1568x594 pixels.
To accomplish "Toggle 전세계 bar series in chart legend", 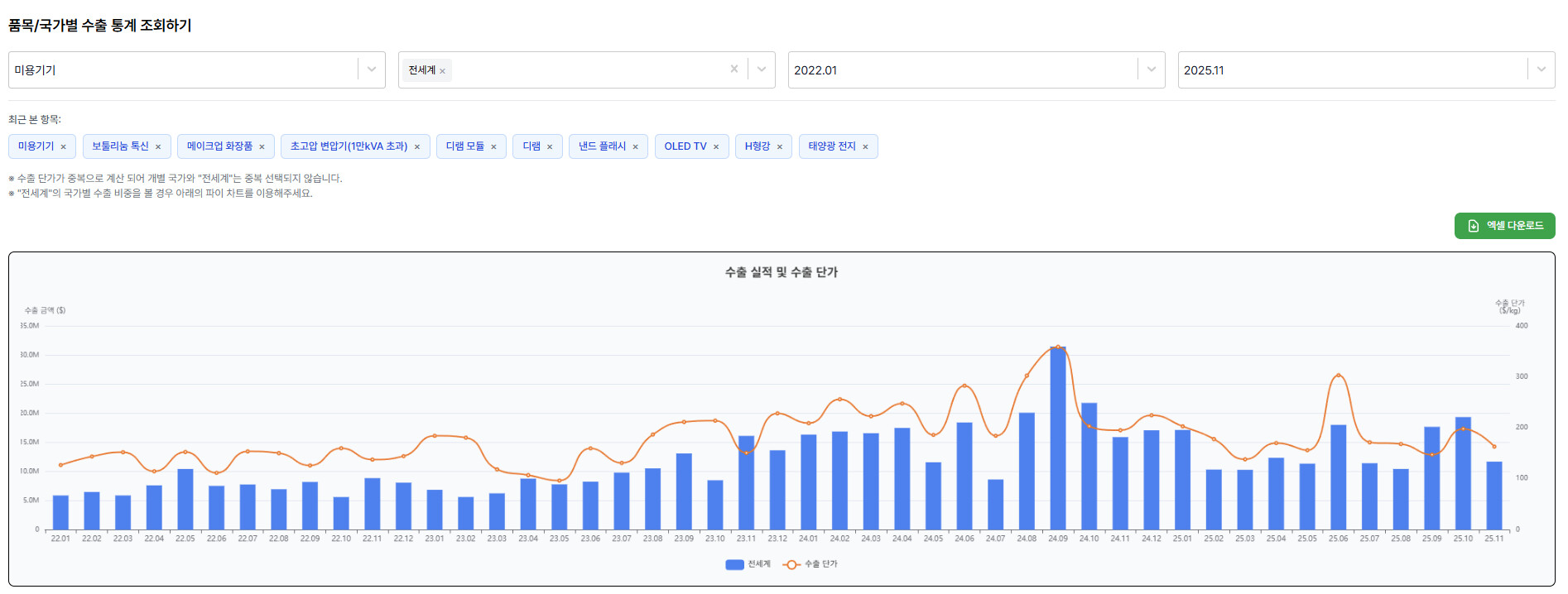I will (748, 564).
